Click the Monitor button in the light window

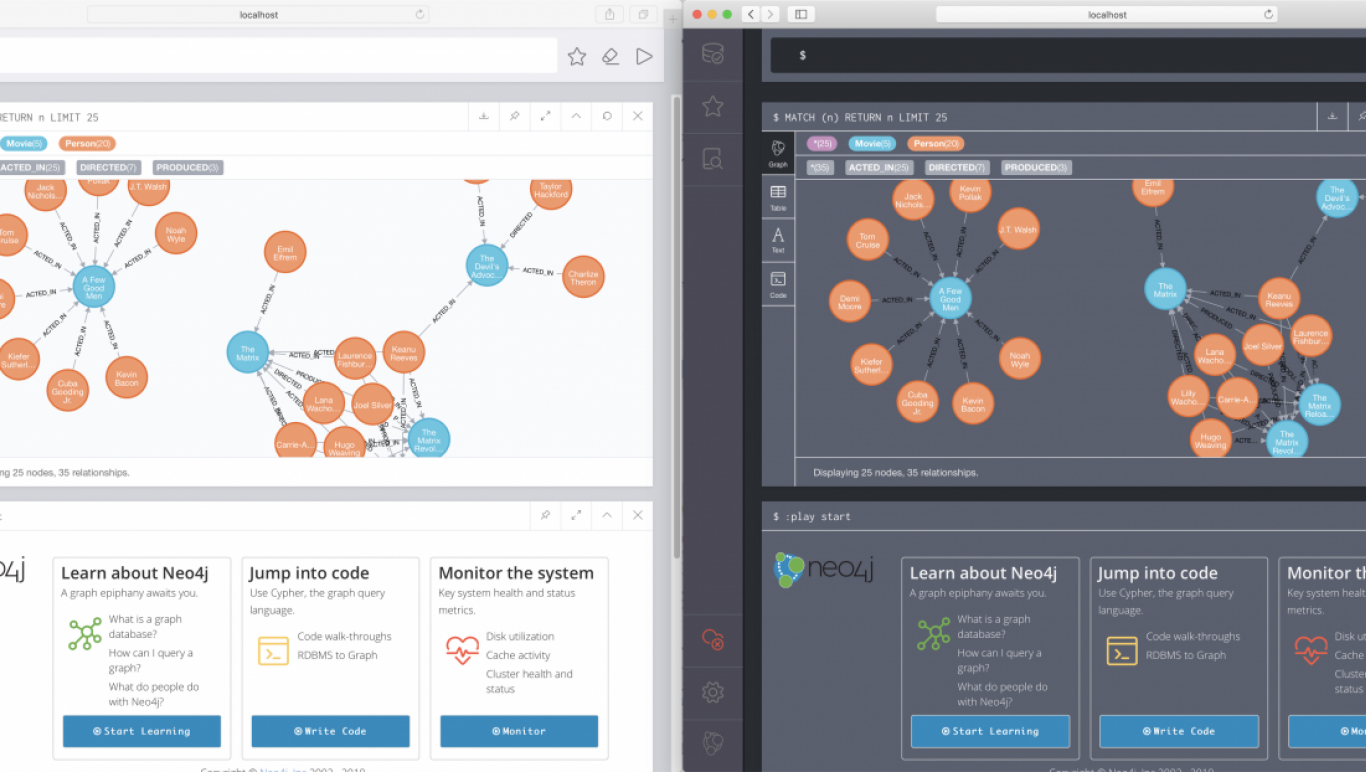519,731
